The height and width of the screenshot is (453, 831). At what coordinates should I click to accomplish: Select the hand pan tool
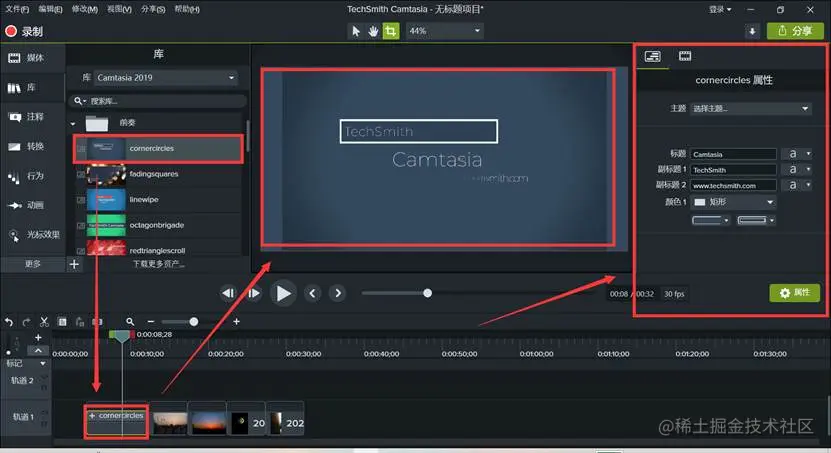pos(373,31)
